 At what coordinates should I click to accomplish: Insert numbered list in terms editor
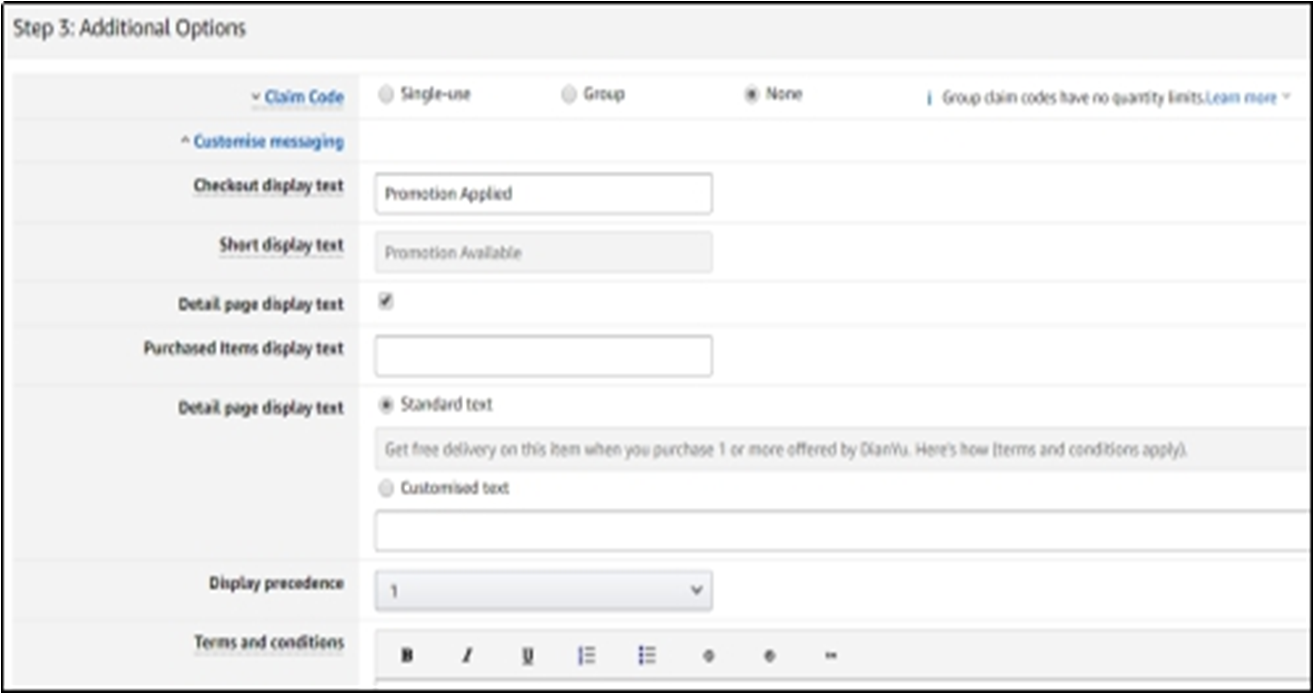pyautogui.click(x=587, y=655)
